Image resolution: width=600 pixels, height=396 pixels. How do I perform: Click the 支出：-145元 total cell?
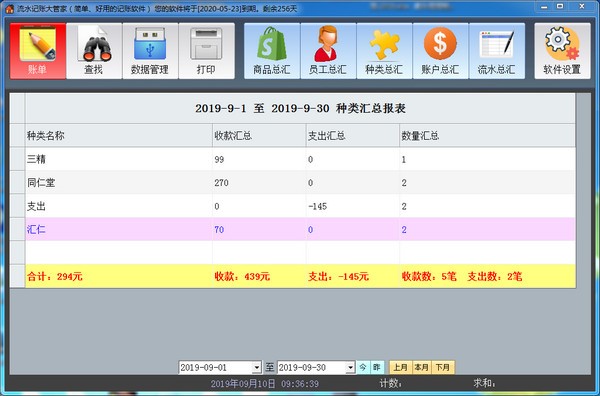coord(353,276)
